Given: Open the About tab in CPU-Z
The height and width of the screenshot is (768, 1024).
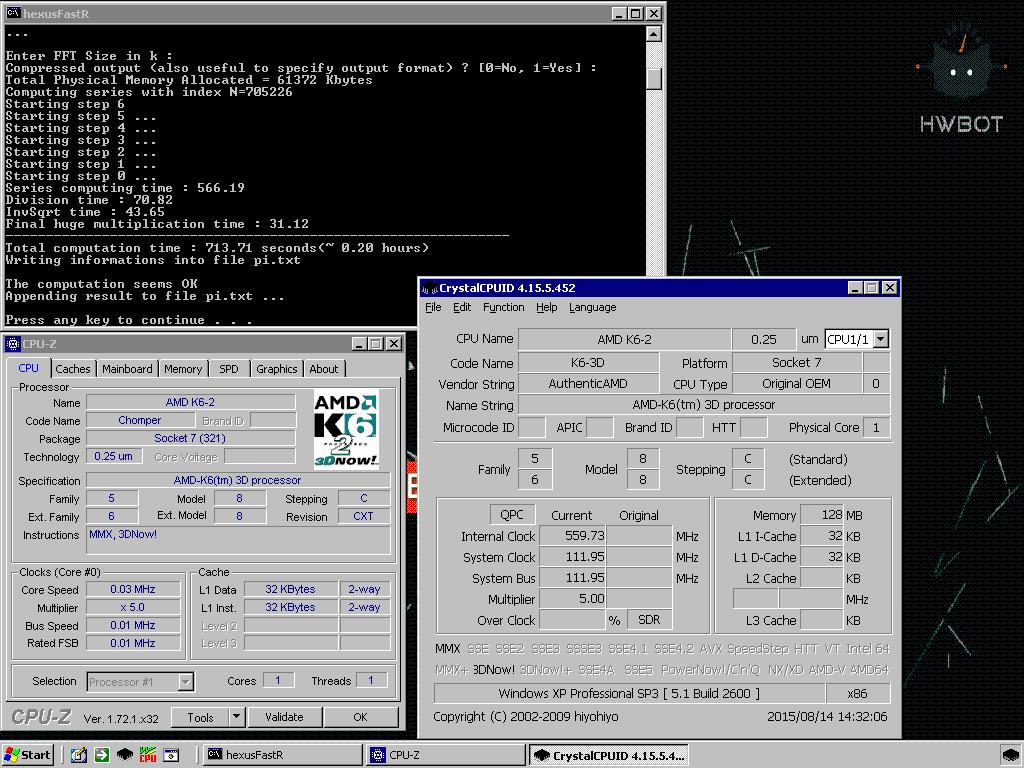Looking at the screenshot, I should click(324, 369).
